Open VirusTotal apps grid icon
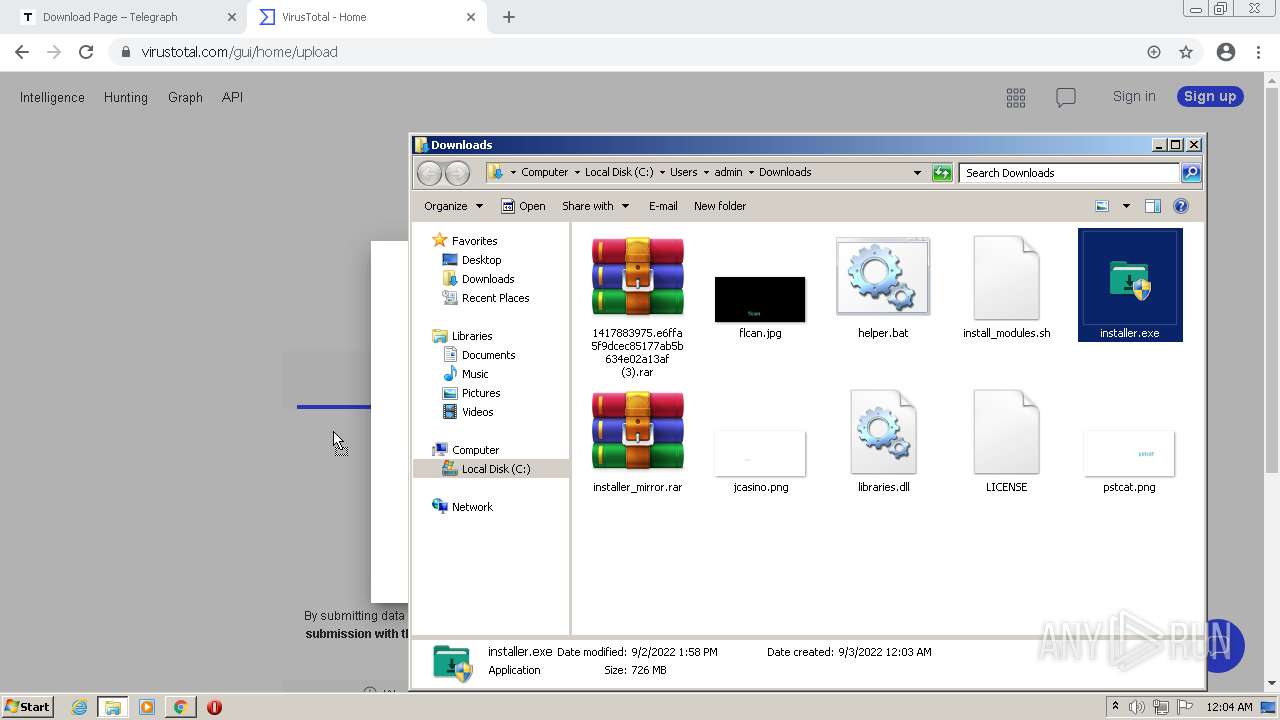The width and height of the screenshot is (1280, 720). pos(1016,97)
